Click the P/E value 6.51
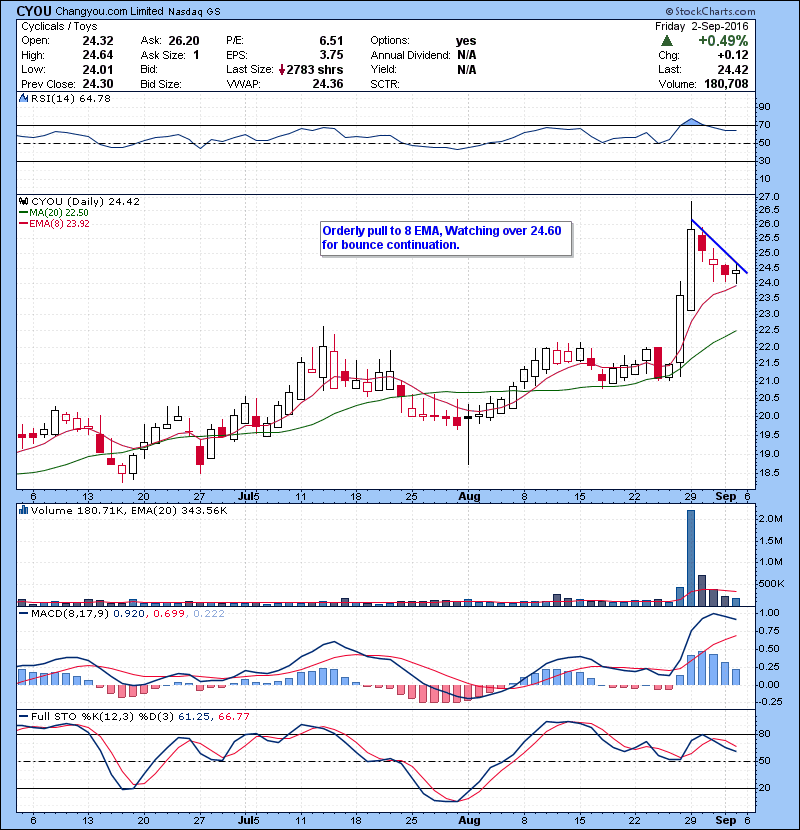The height and width of the screenshot is (830, 800). pyautogui.click(x=331, y=41)
